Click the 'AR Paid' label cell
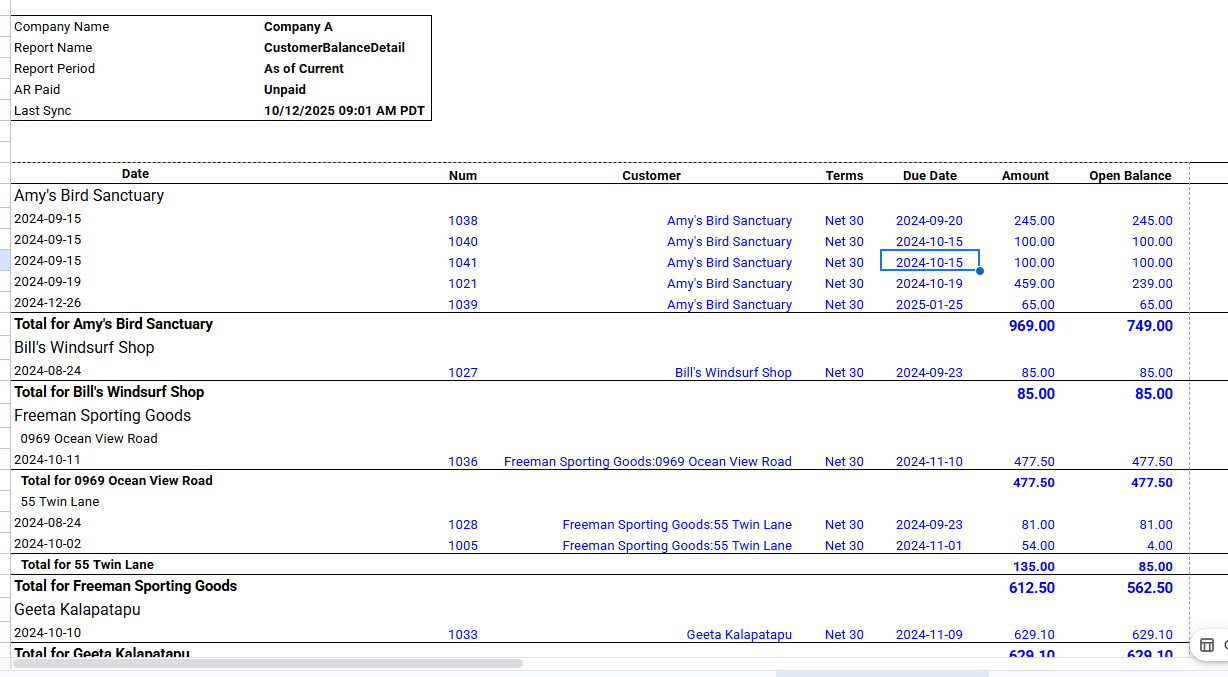Viewport: 1228px width, 677px height. 37,90
